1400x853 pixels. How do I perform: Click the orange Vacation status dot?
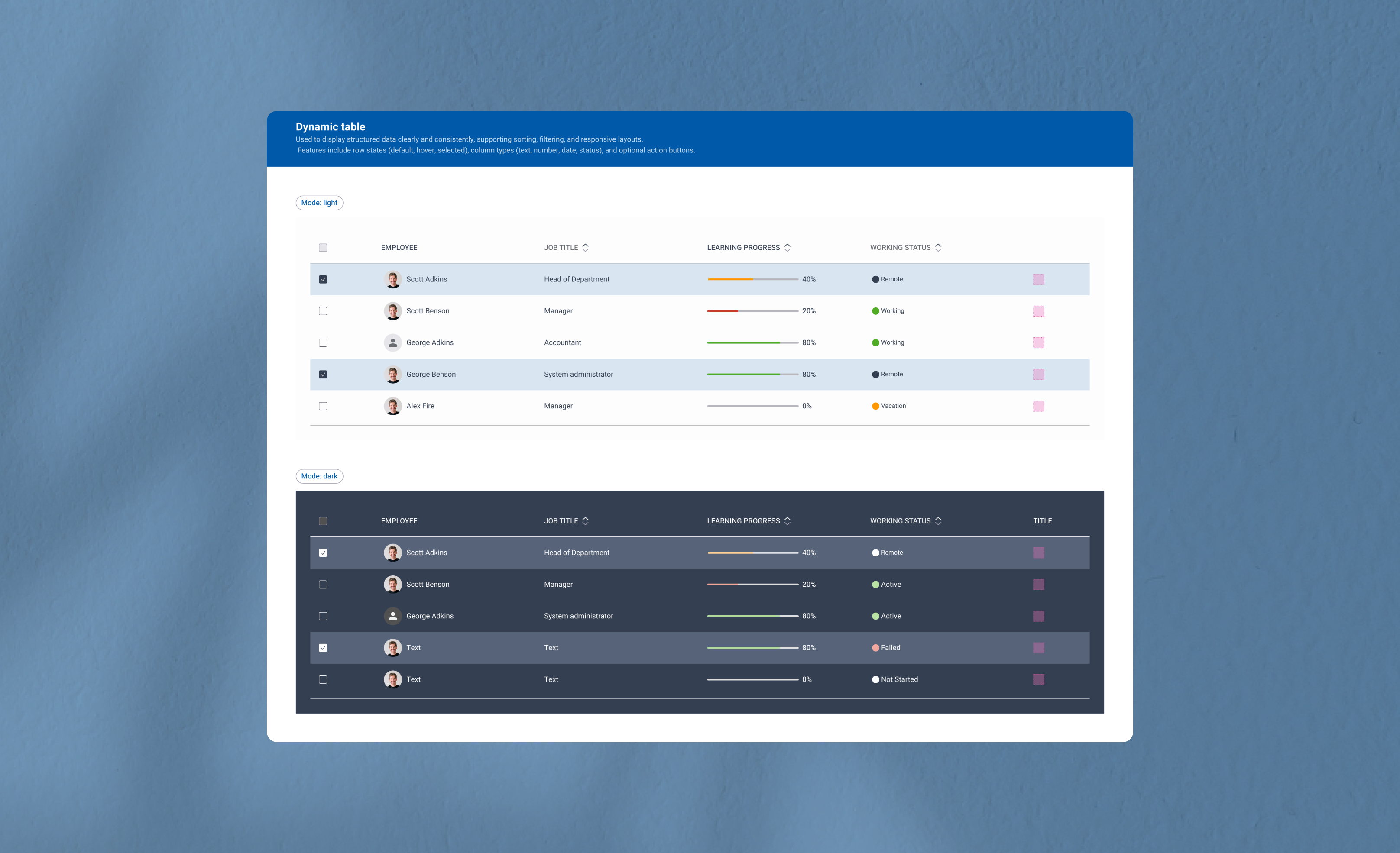point(875,406)
